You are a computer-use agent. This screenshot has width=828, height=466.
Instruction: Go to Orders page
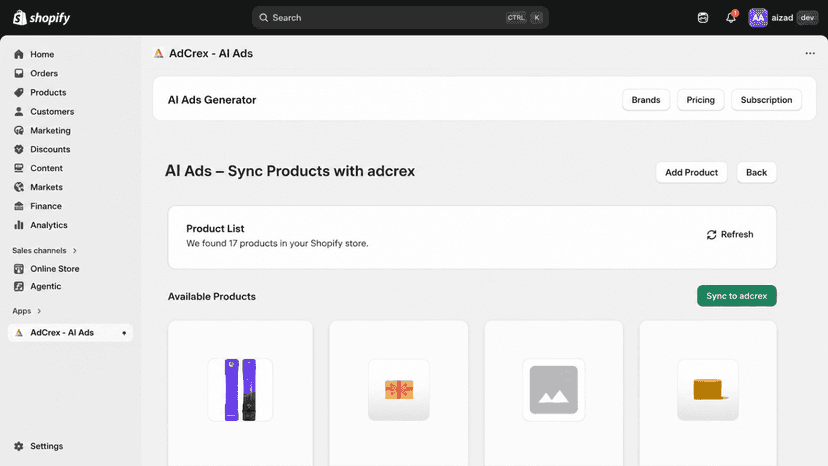click(44, 73)
